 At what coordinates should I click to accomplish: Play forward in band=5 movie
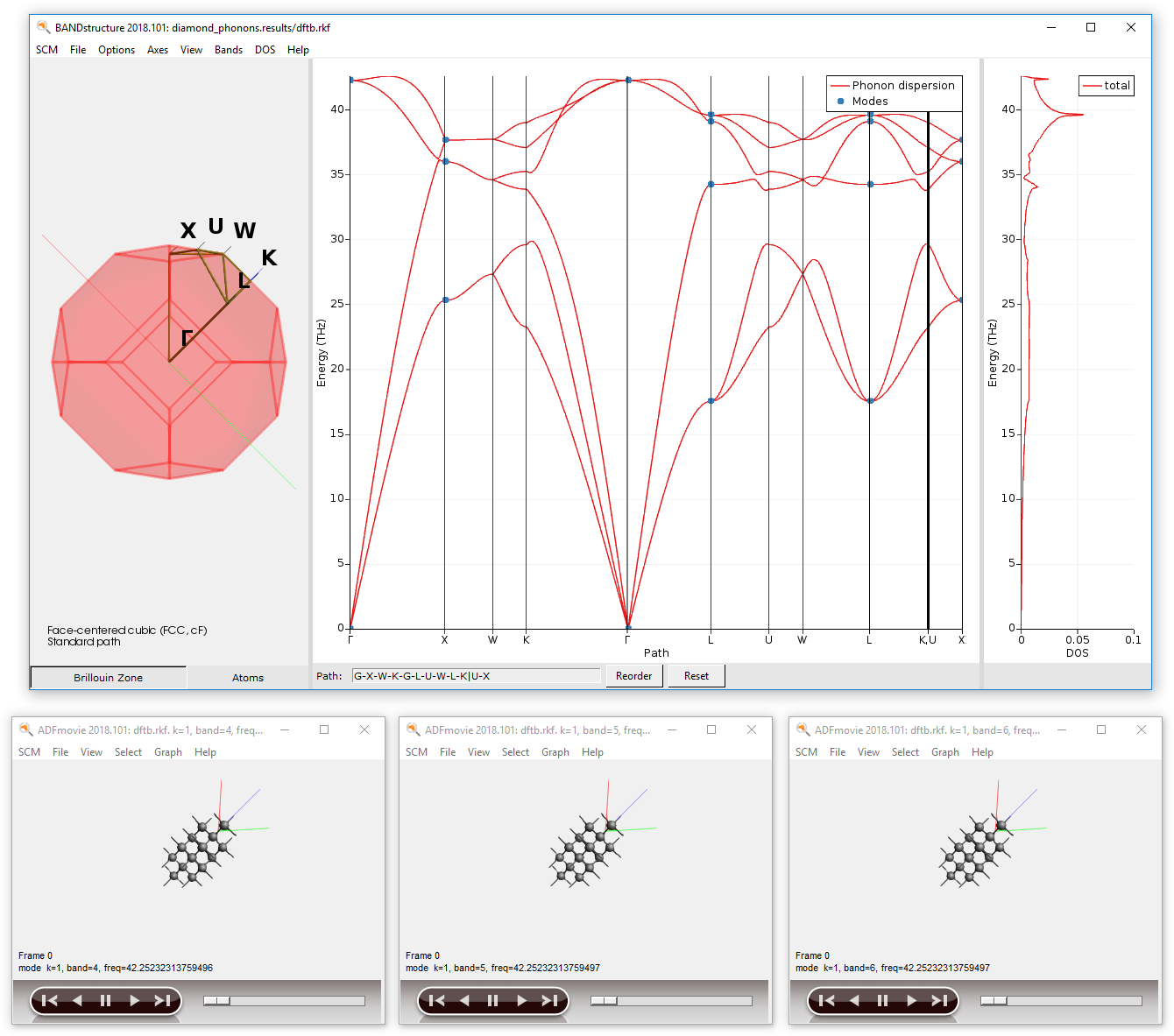pos(521,1001)
